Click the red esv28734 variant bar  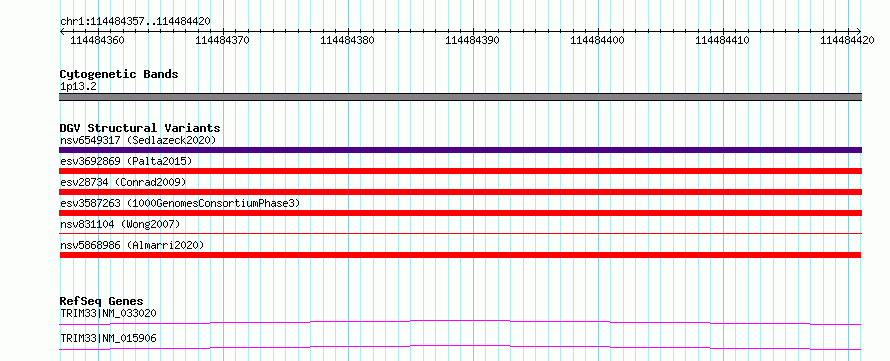[x=460, y=192]
